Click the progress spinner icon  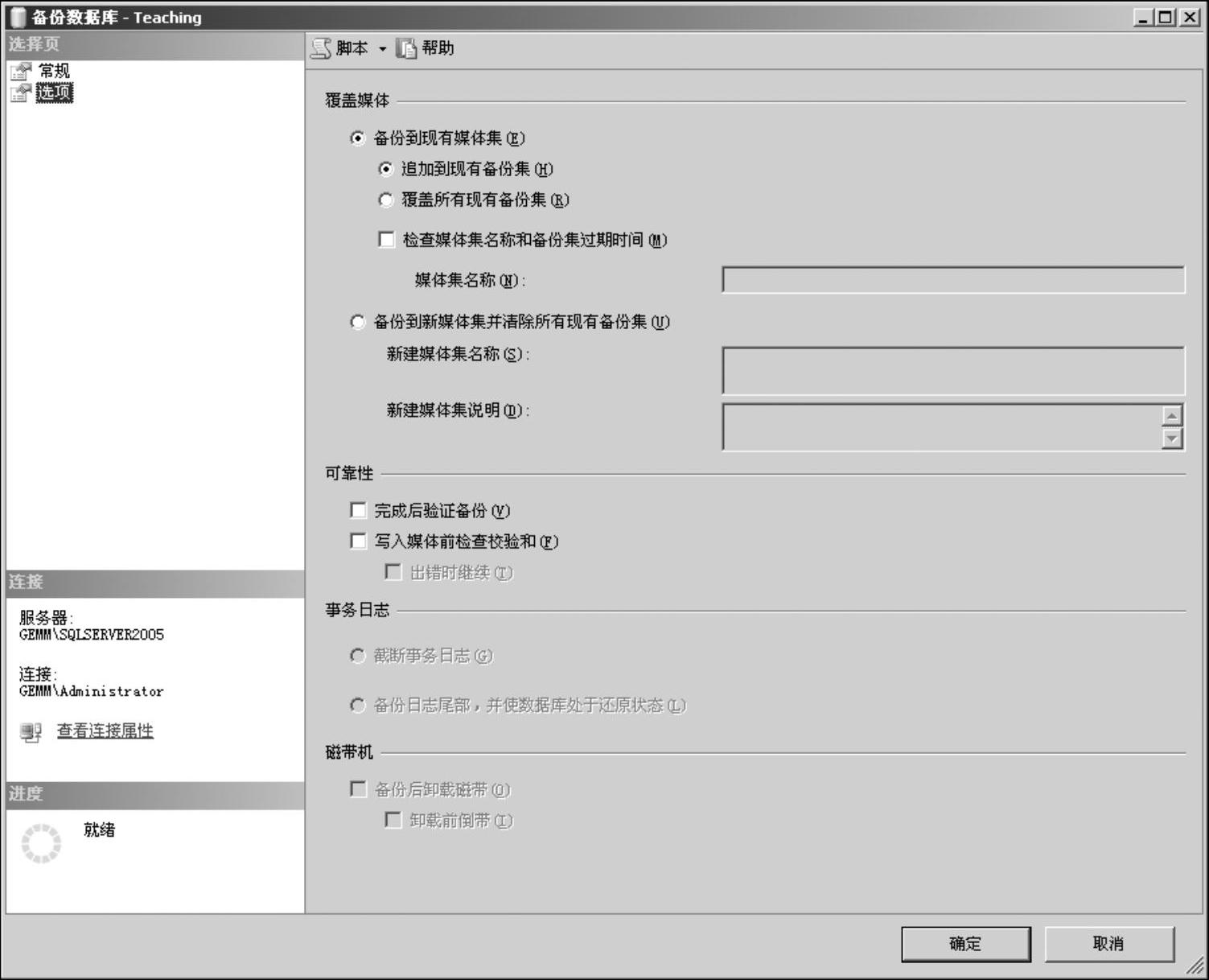(x=41, y=843)
